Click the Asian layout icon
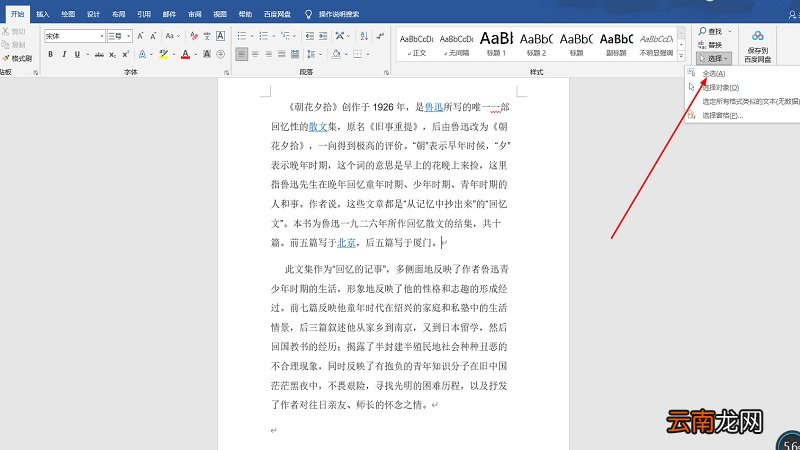 tap(339, 36)
